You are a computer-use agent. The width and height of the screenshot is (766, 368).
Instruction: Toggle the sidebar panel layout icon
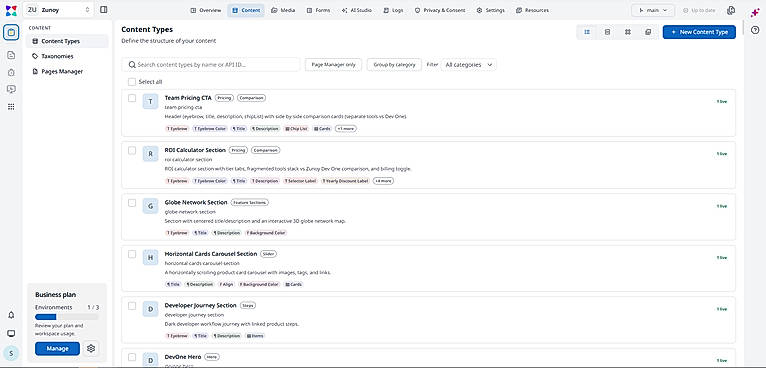pyautogui.click(x=104, y=10)
